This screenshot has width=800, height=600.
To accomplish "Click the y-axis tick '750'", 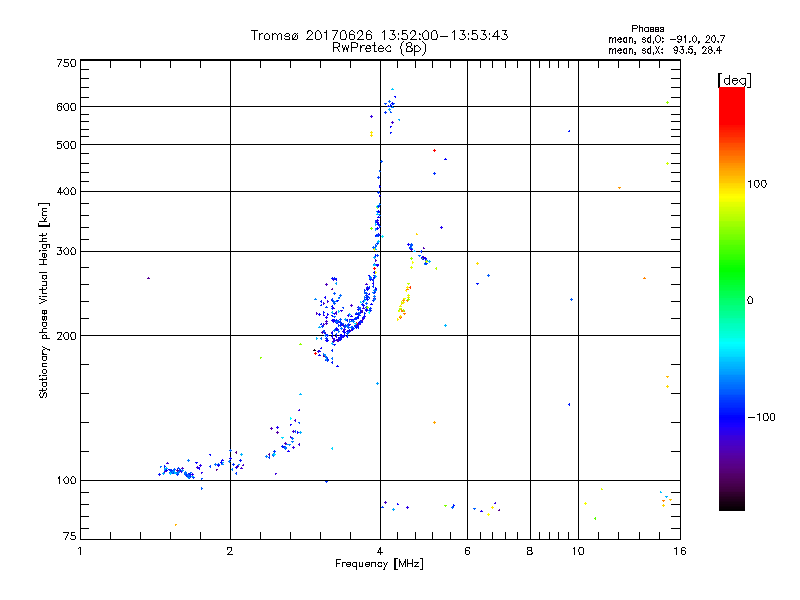I will 66,63.
